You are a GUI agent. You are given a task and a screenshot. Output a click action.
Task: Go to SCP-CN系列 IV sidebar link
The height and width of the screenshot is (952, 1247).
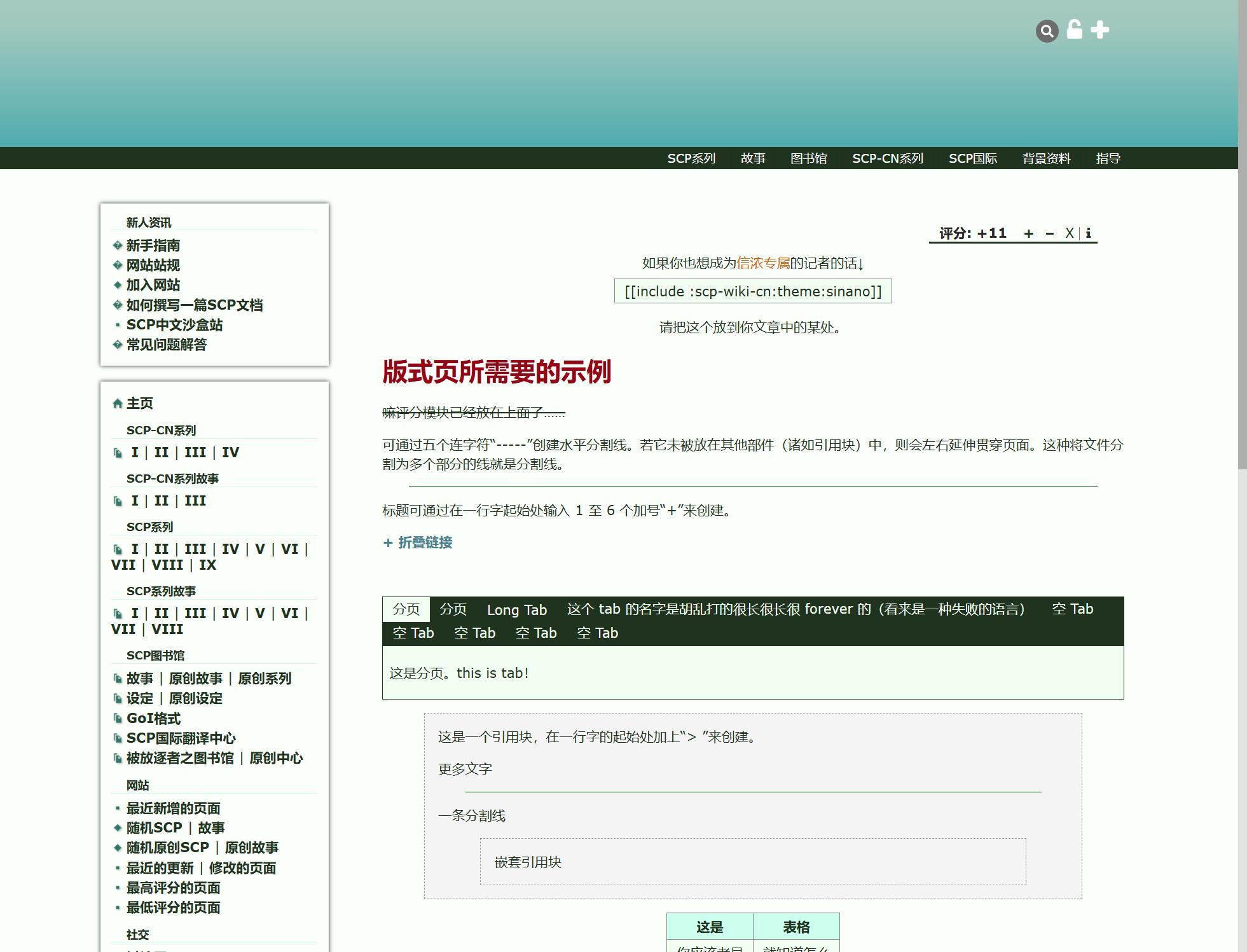pos(230,452)
